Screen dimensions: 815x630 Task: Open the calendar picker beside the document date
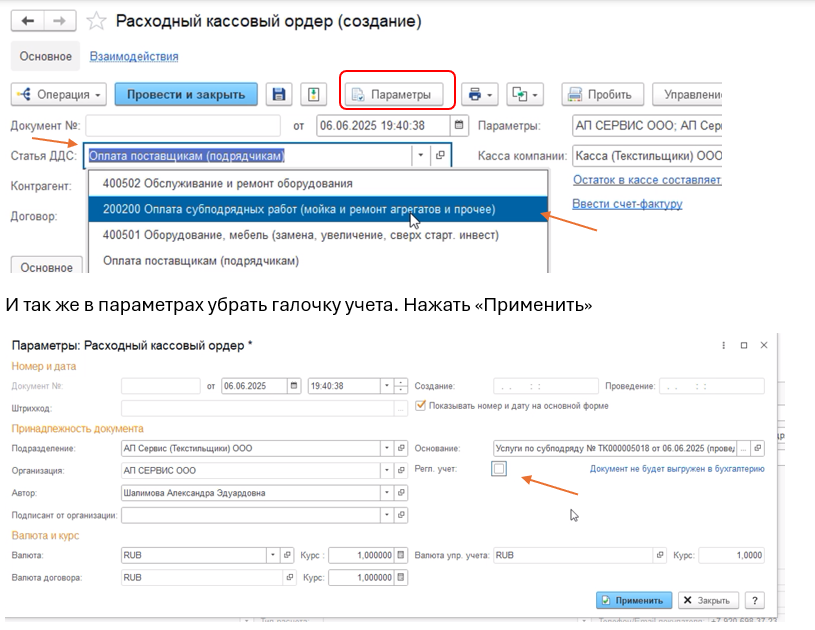pos(459,126)
